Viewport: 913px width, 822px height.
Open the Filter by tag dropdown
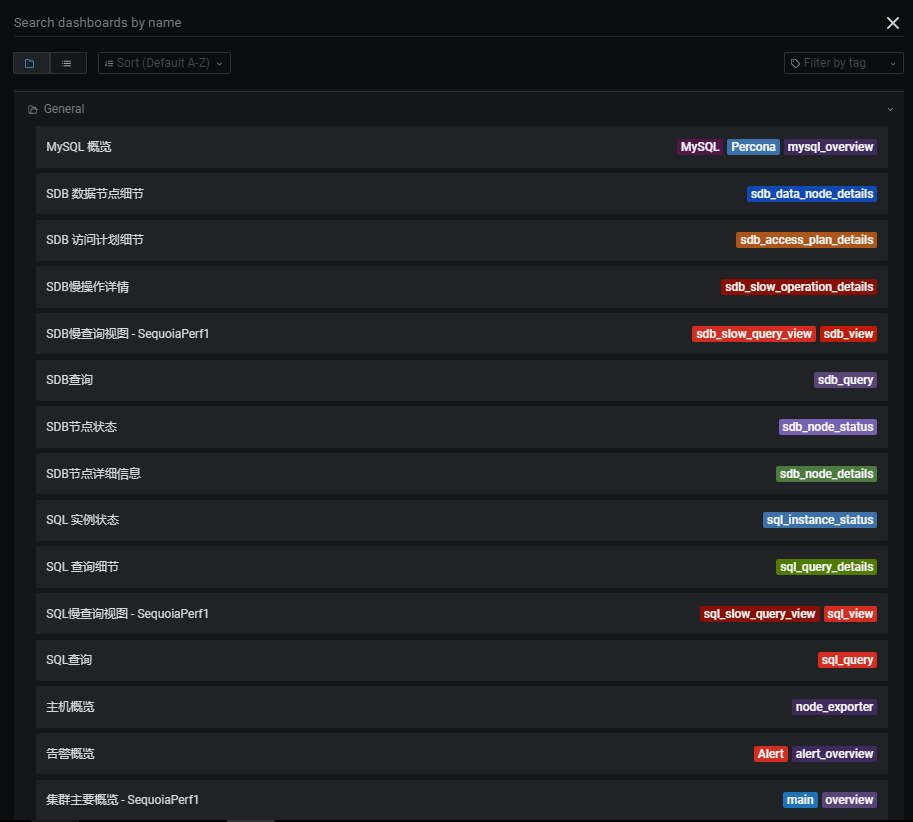[x=843, y=63]
